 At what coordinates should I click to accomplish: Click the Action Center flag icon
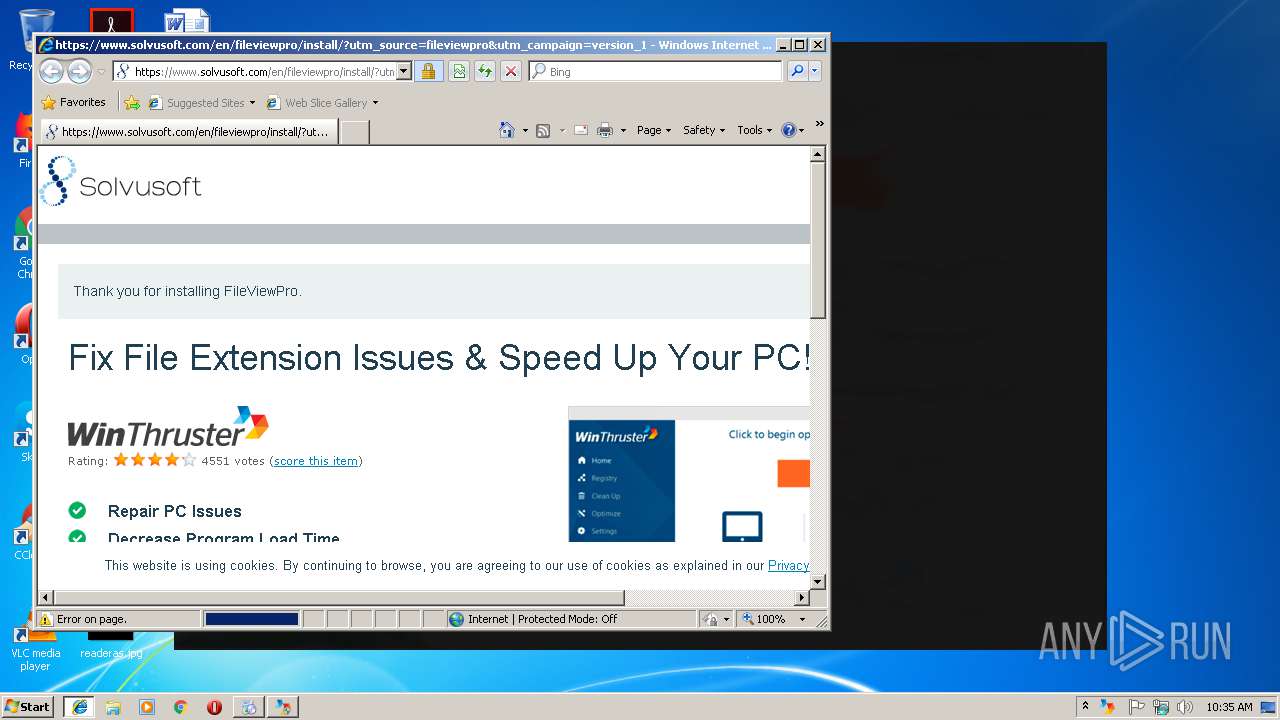click(1136, 706)
